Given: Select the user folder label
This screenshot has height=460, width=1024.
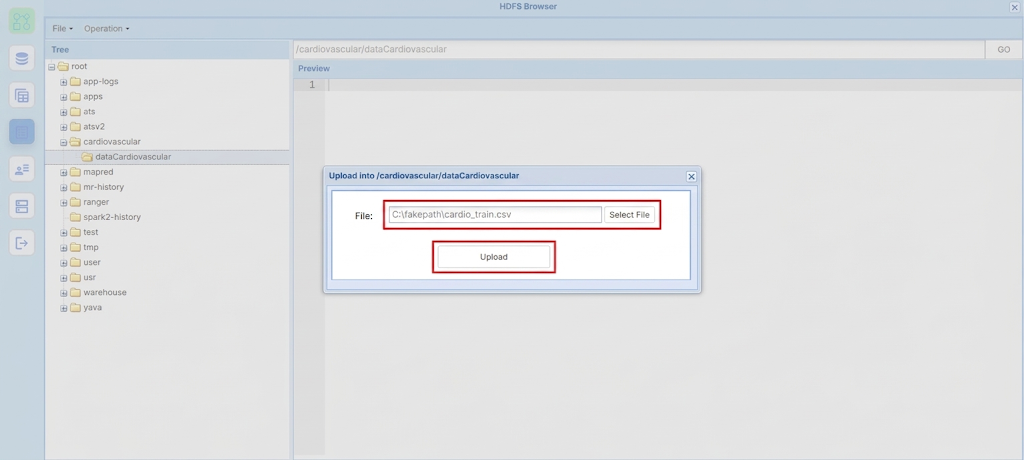Looking at the screenshot, I should pyautogui.click(x=91, y=262).
